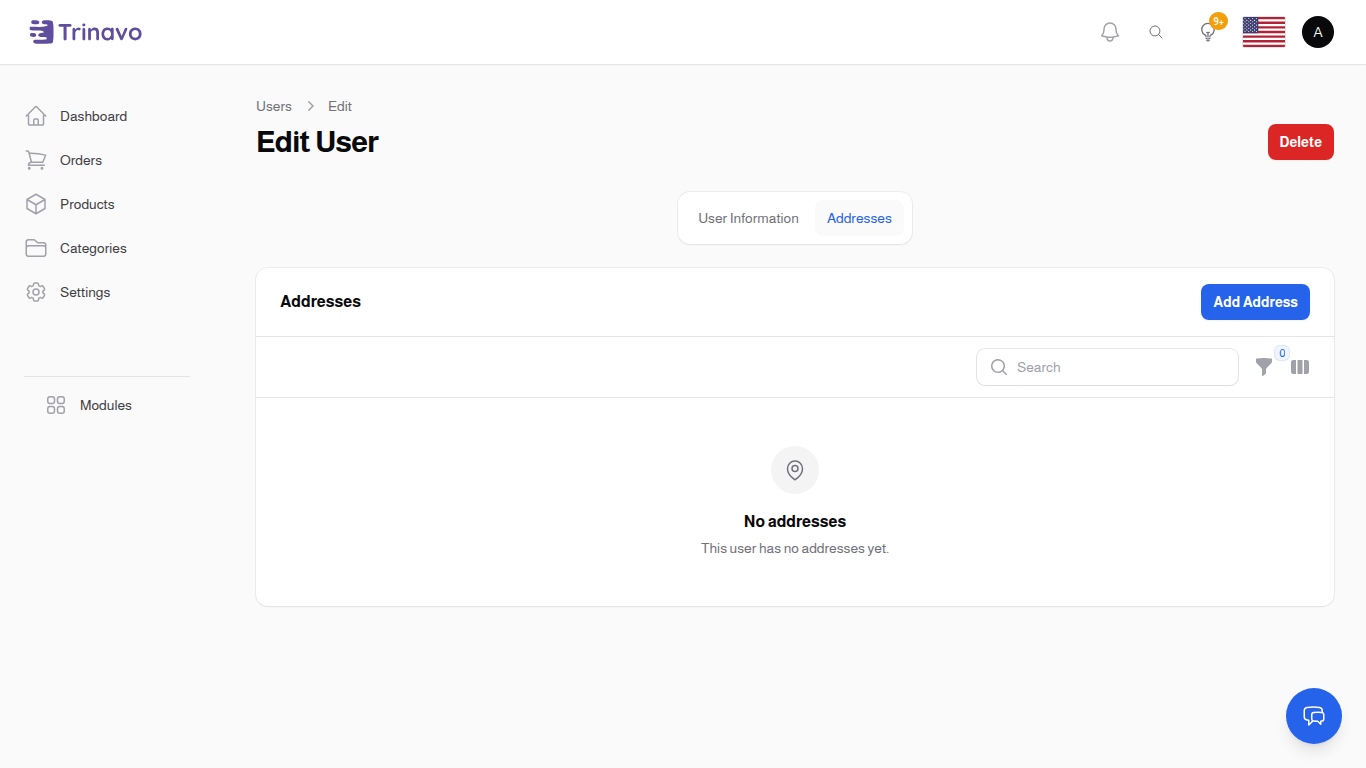
Task: Open the avatar account menu
Action: pyautogui.click(x=1317, y=31)
